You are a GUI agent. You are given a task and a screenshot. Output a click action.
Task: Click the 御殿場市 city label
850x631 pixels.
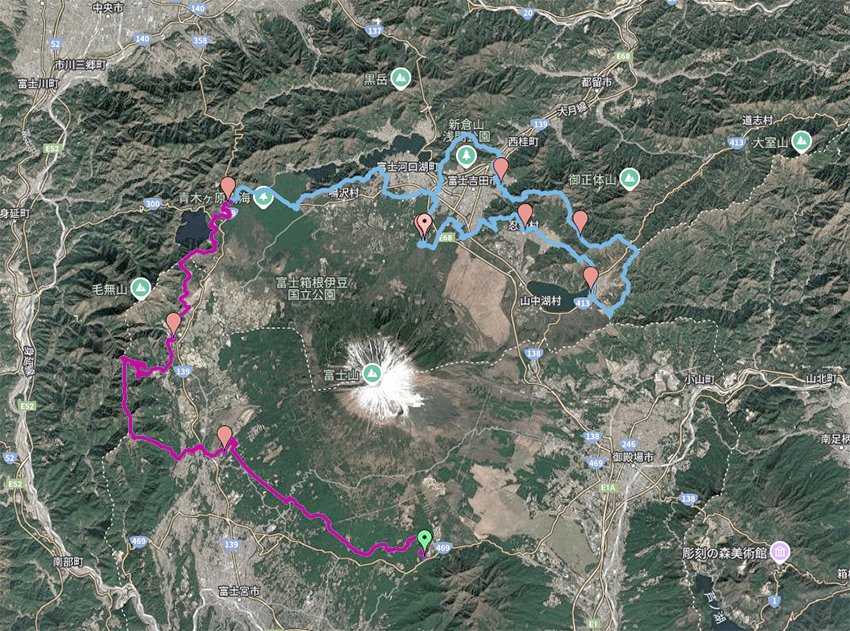coord(634,457)
